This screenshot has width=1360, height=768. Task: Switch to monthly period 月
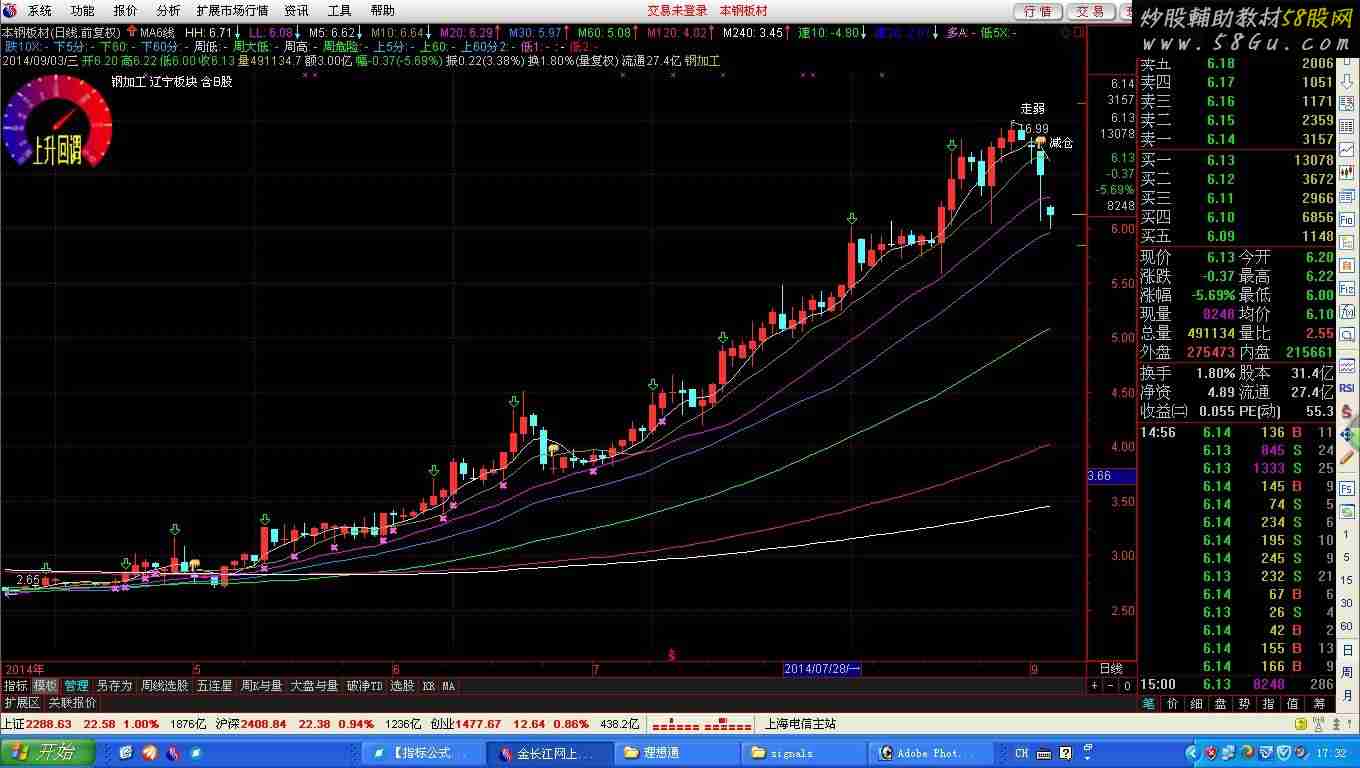[1347, 696]
